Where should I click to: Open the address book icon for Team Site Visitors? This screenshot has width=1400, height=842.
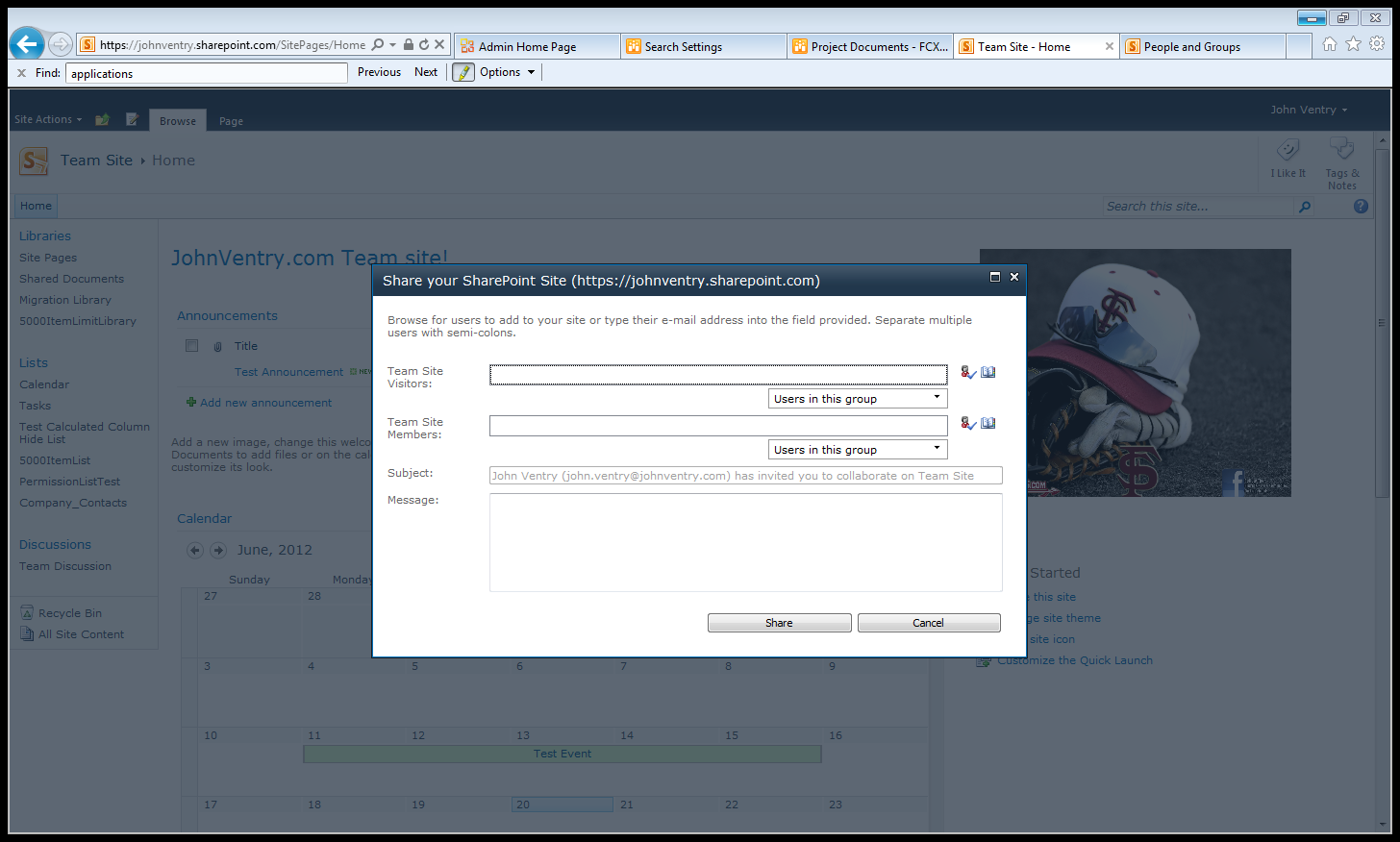click(x=988, y=372)
